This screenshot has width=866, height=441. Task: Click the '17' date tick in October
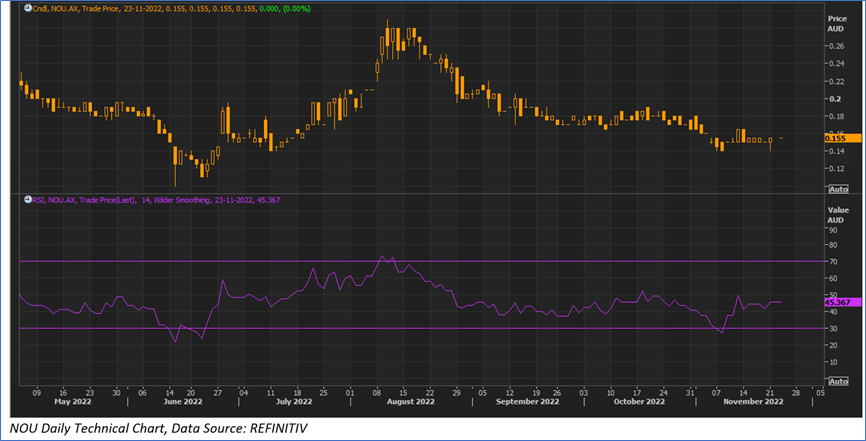637,393
